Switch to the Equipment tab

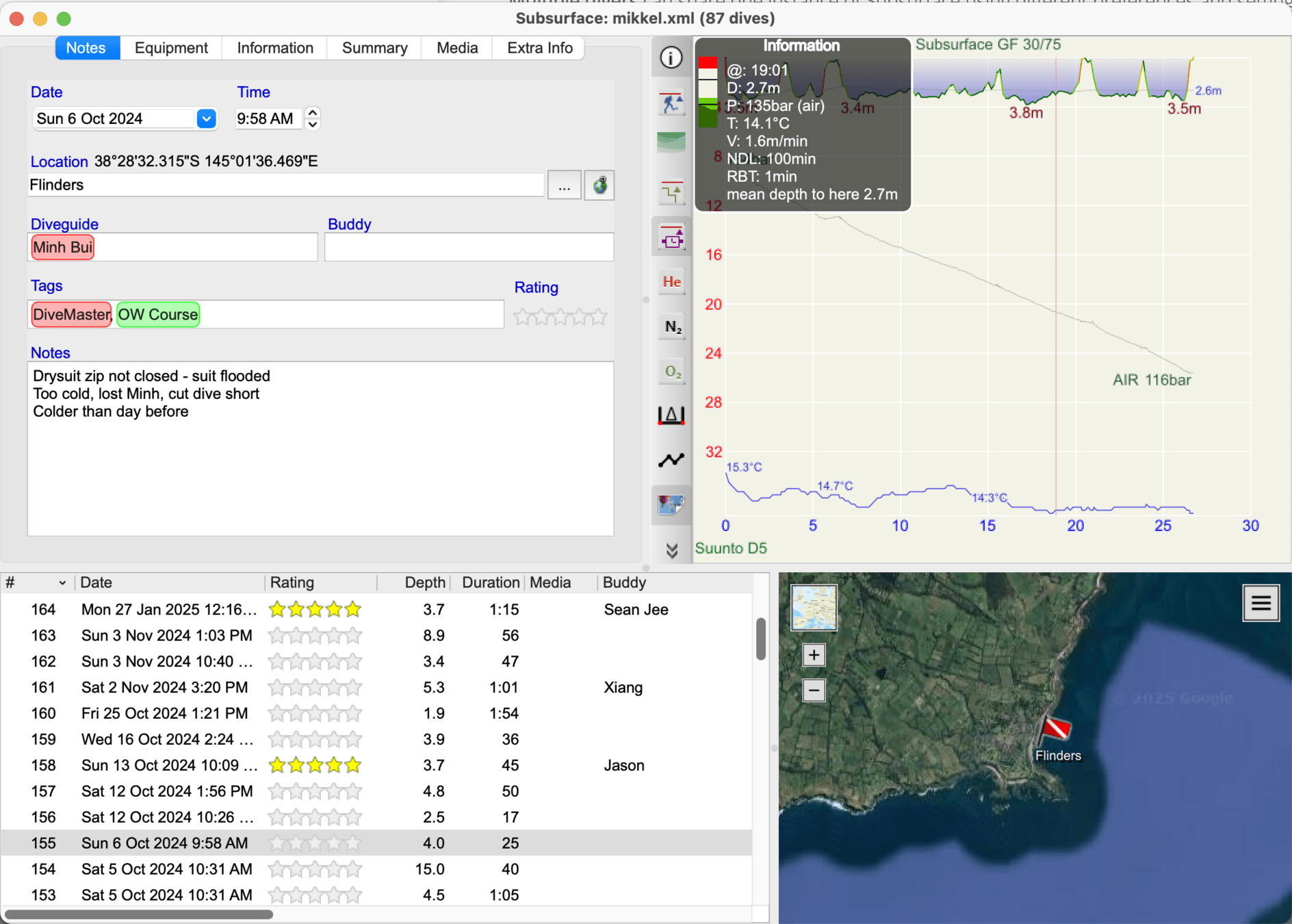point(171,48)
